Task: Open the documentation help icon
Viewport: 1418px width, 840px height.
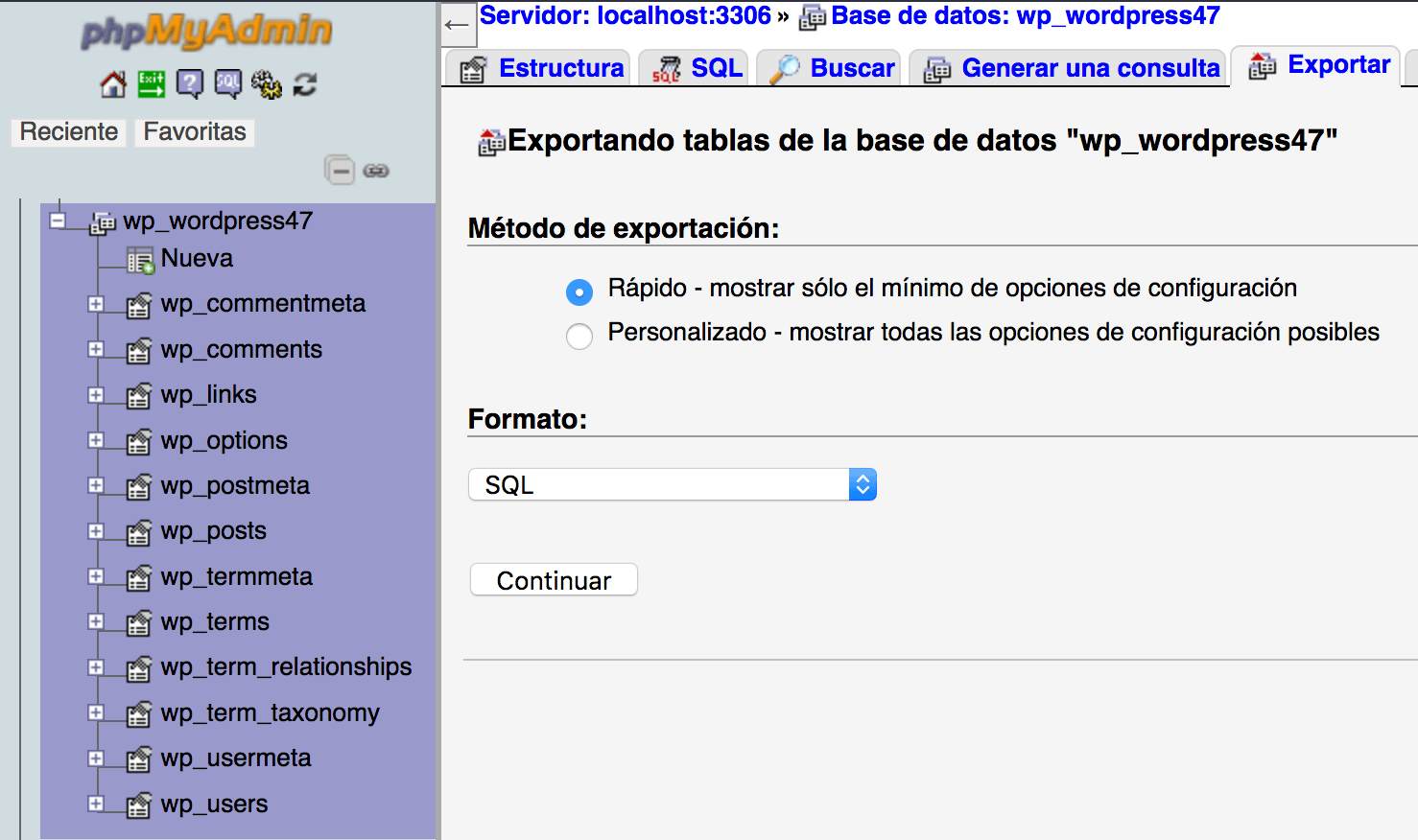Action: pos(189,84)
